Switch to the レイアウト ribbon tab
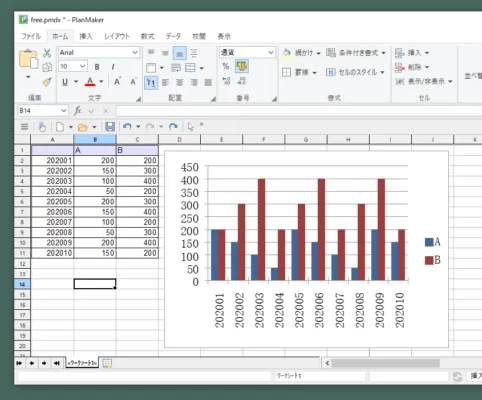This screenshot has height=400, width=482. coord(117,36)
